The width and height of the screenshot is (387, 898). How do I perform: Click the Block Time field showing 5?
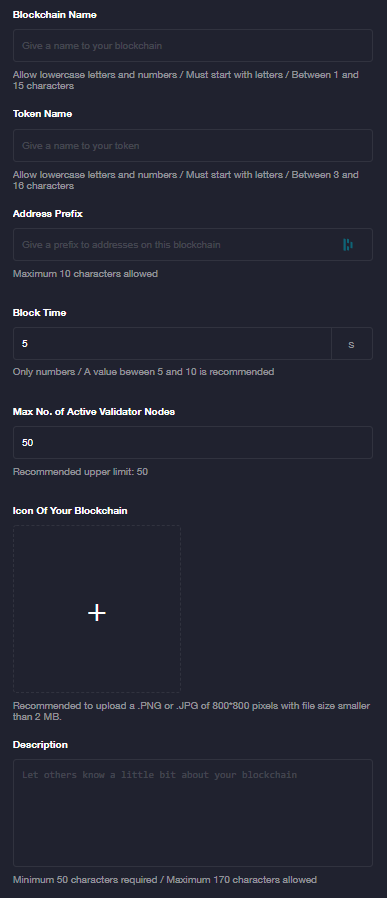point(172,344)
